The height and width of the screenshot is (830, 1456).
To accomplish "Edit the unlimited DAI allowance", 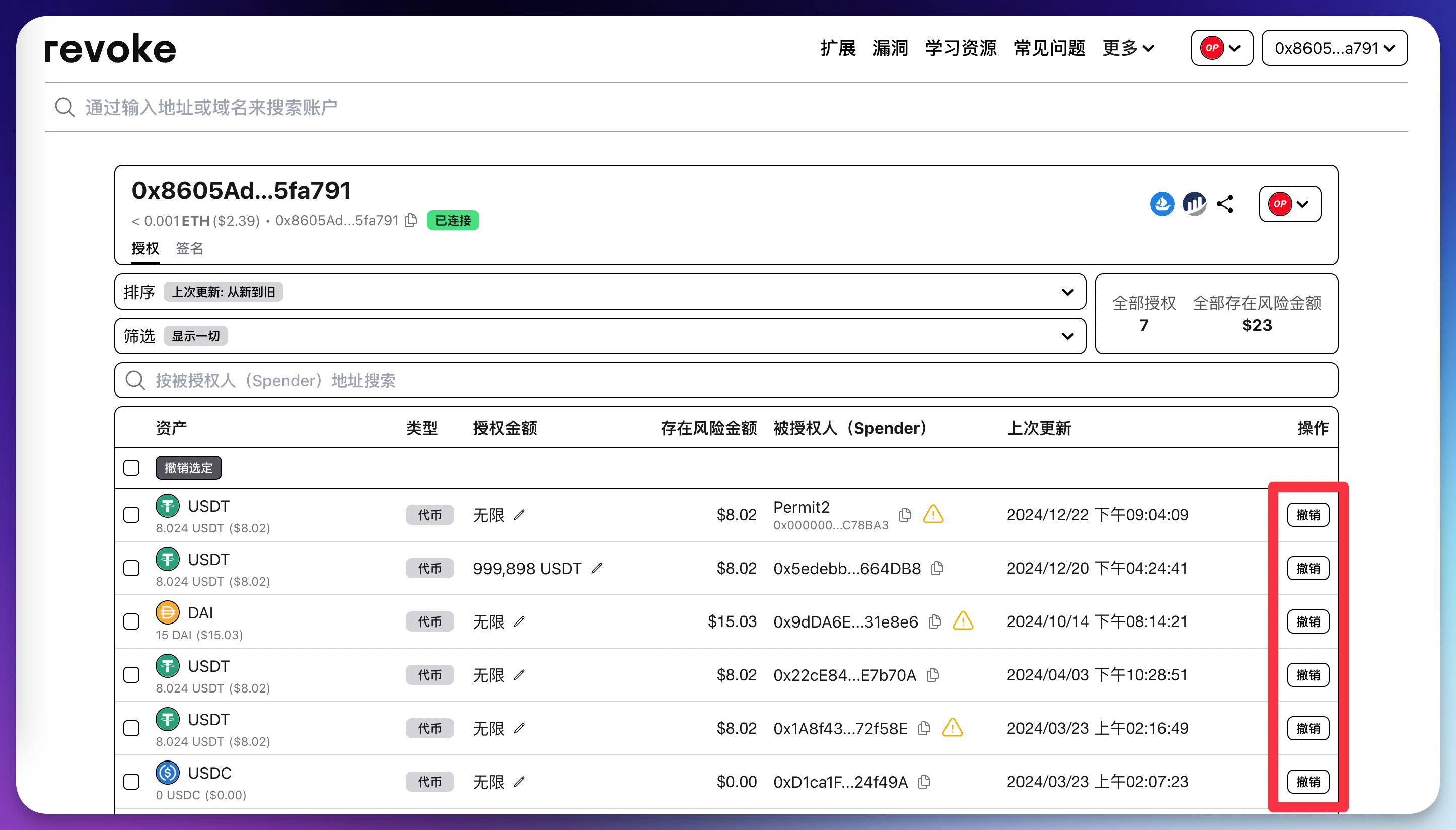I will pos(519,621).
